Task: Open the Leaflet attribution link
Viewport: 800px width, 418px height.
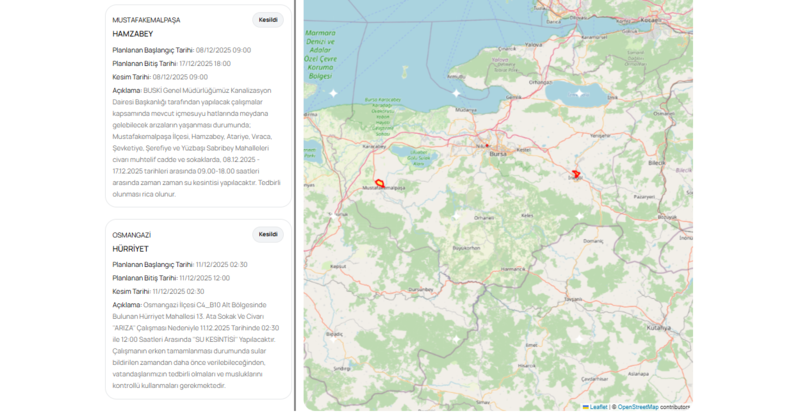Action: point(598,407)
